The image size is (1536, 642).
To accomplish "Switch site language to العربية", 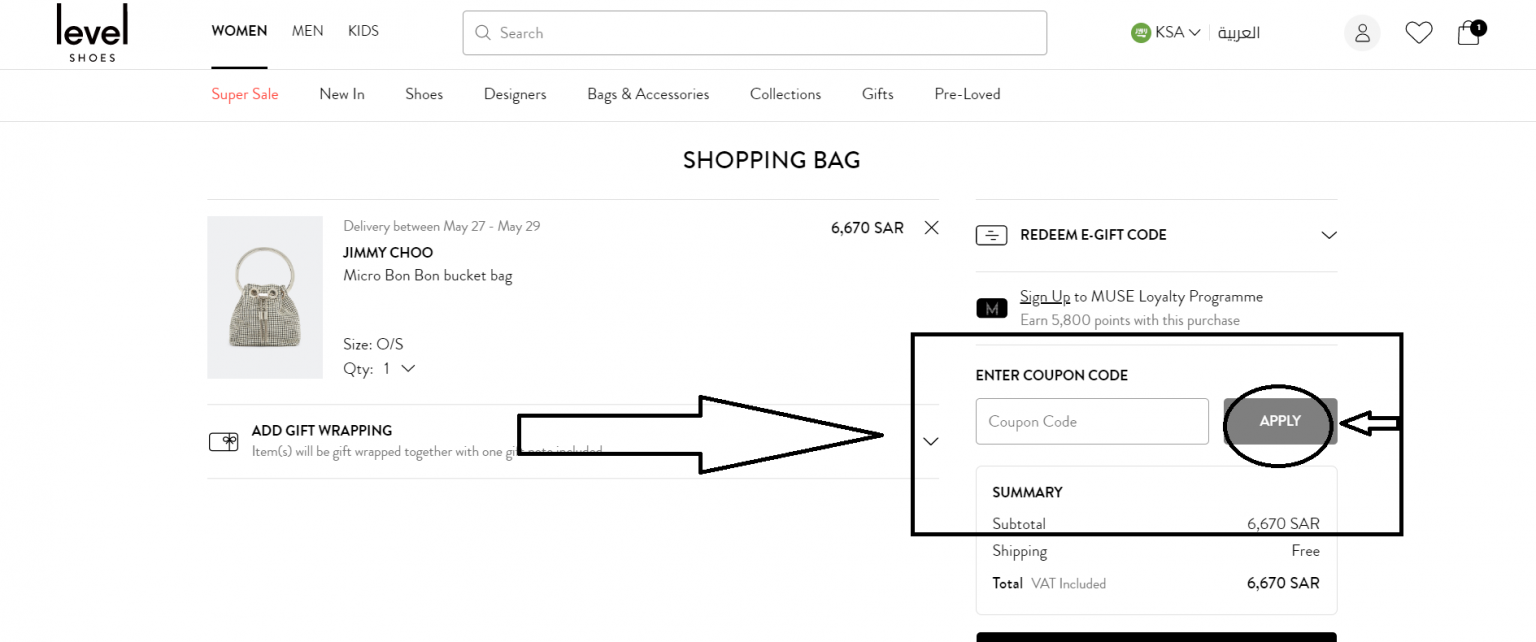I will click(x=1238, y=32).
